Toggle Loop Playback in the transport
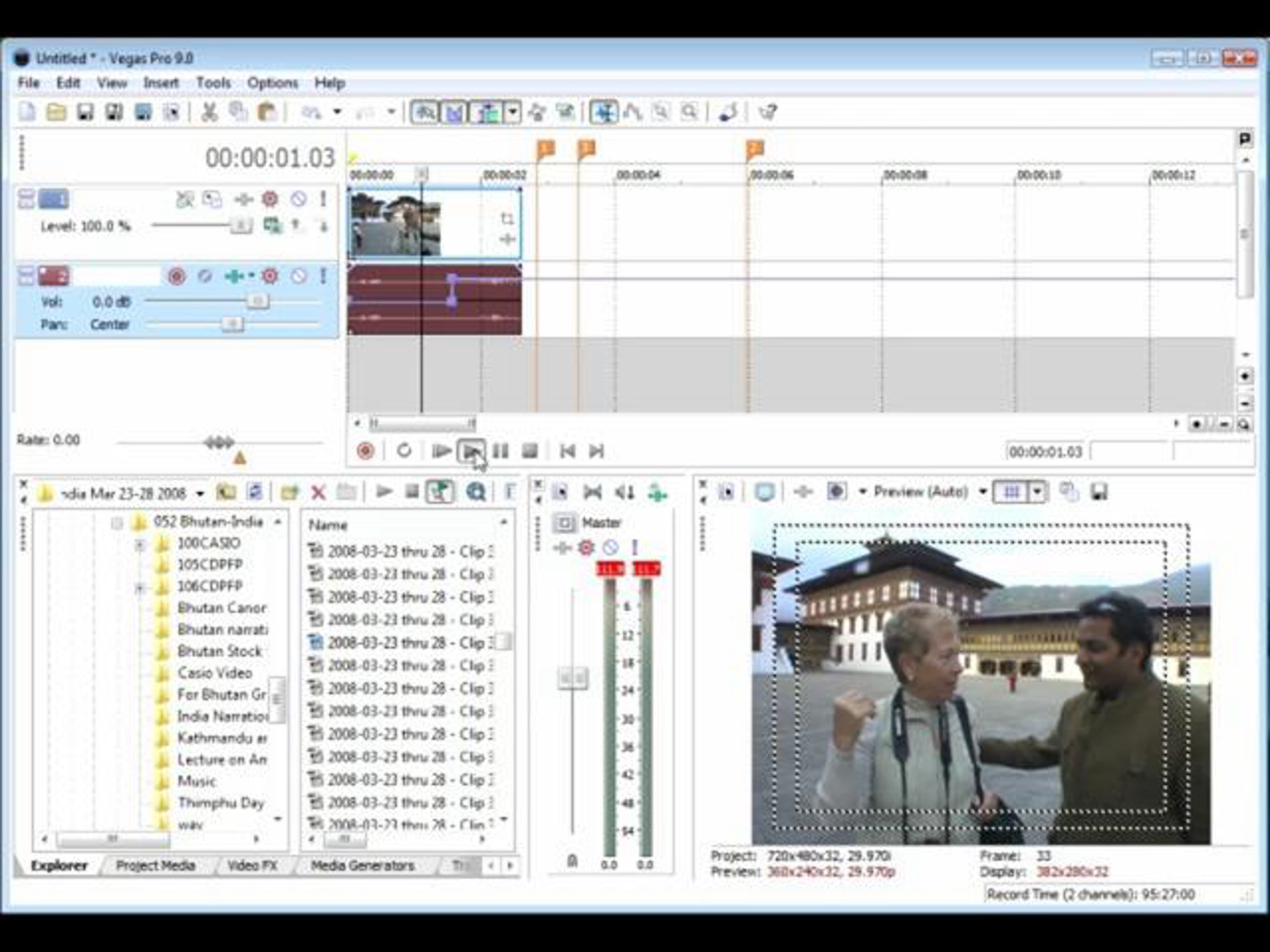 point(404,451)
